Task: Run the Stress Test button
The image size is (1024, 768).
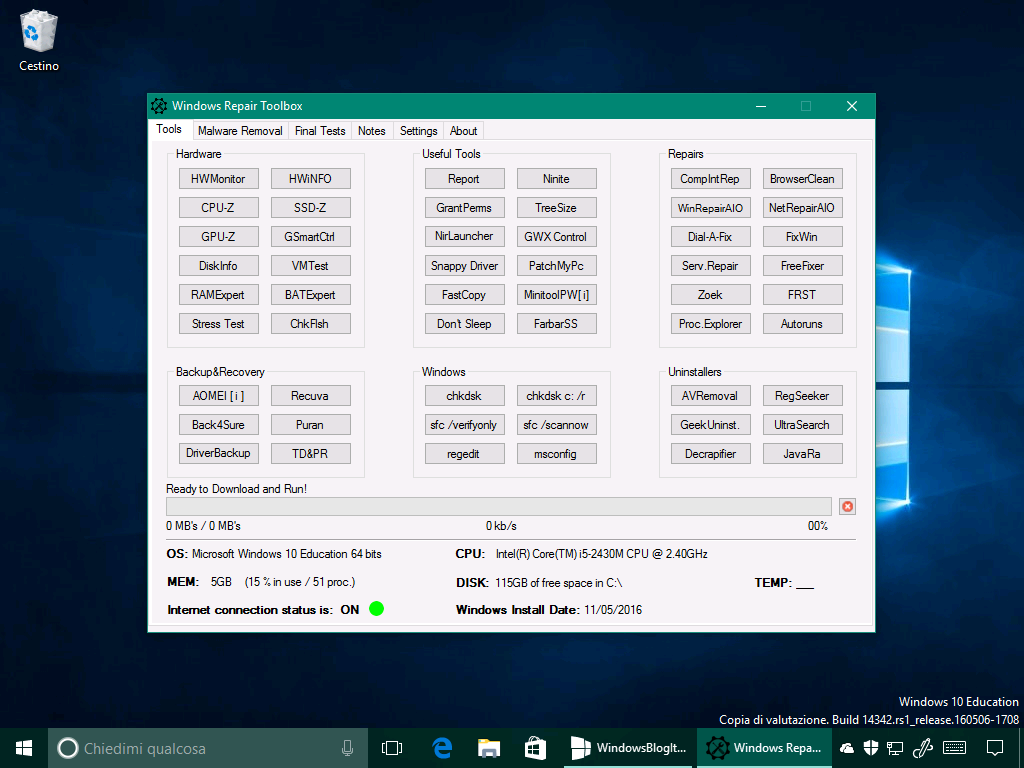Action: [x=218, y=324]
